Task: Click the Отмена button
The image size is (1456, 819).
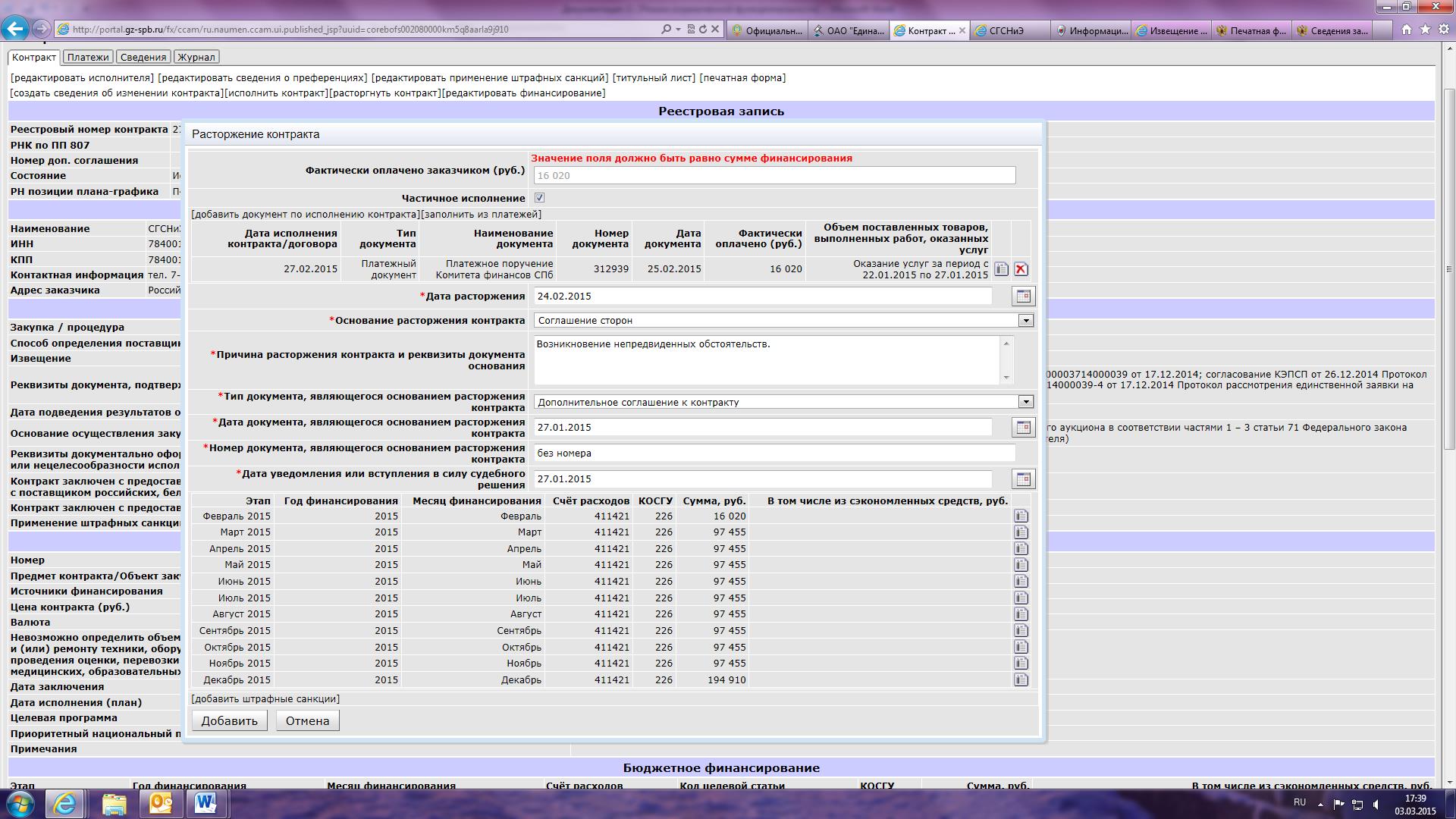Action: pyautogui.click(x=307, y=720)
